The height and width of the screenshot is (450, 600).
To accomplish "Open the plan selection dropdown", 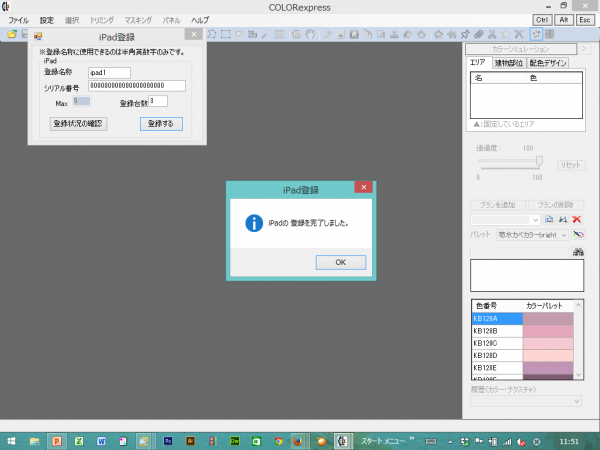I will click(x=505, y=220).
